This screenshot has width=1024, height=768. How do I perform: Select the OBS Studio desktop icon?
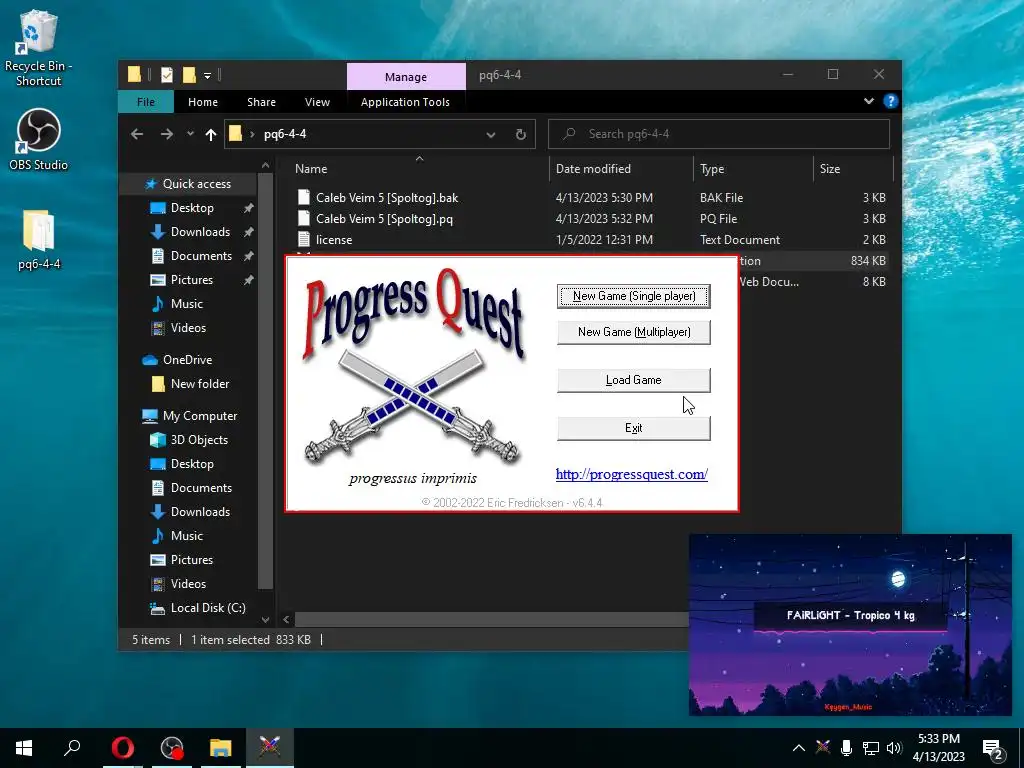pos(39,140)
